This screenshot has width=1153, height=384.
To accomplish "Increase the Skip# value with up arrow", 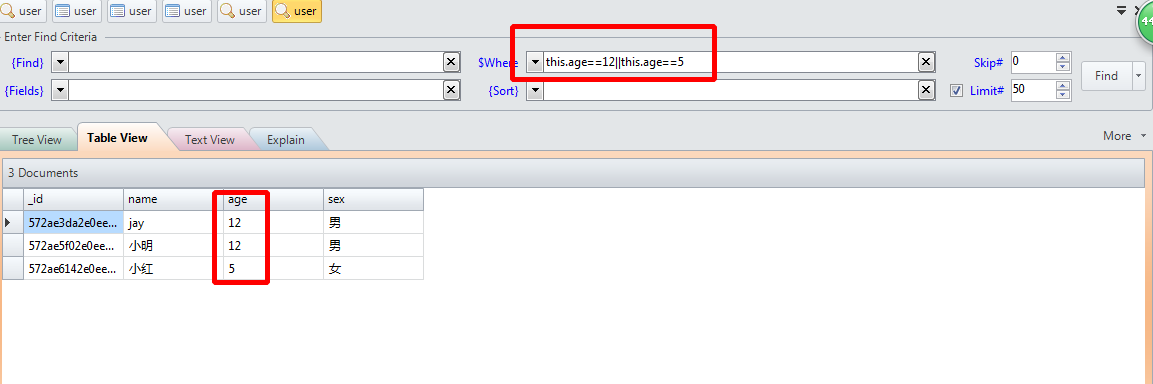I will pyautogui.click(x=1063, y=57).
